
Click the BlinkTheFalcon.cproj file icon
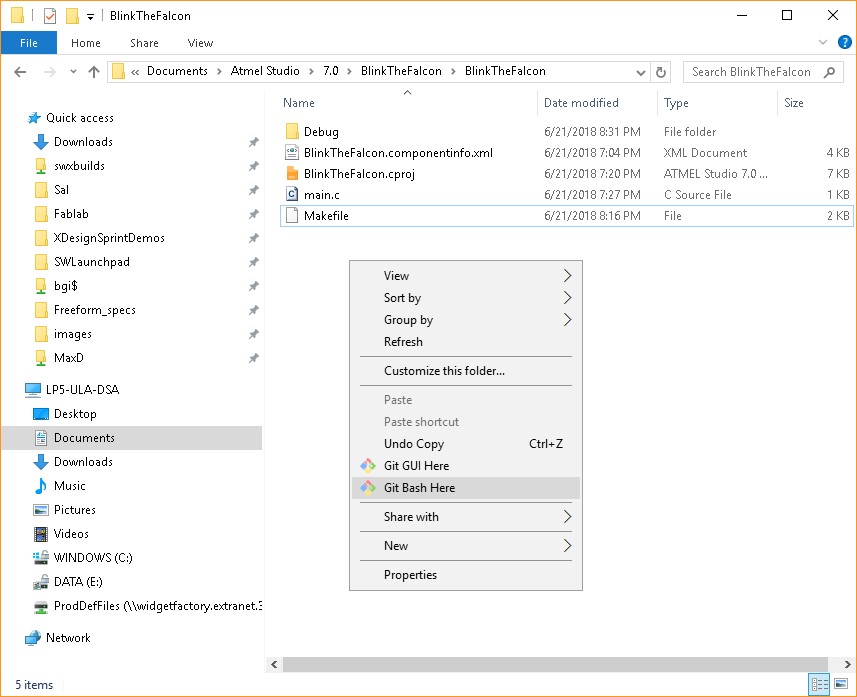tap(292, 173)
